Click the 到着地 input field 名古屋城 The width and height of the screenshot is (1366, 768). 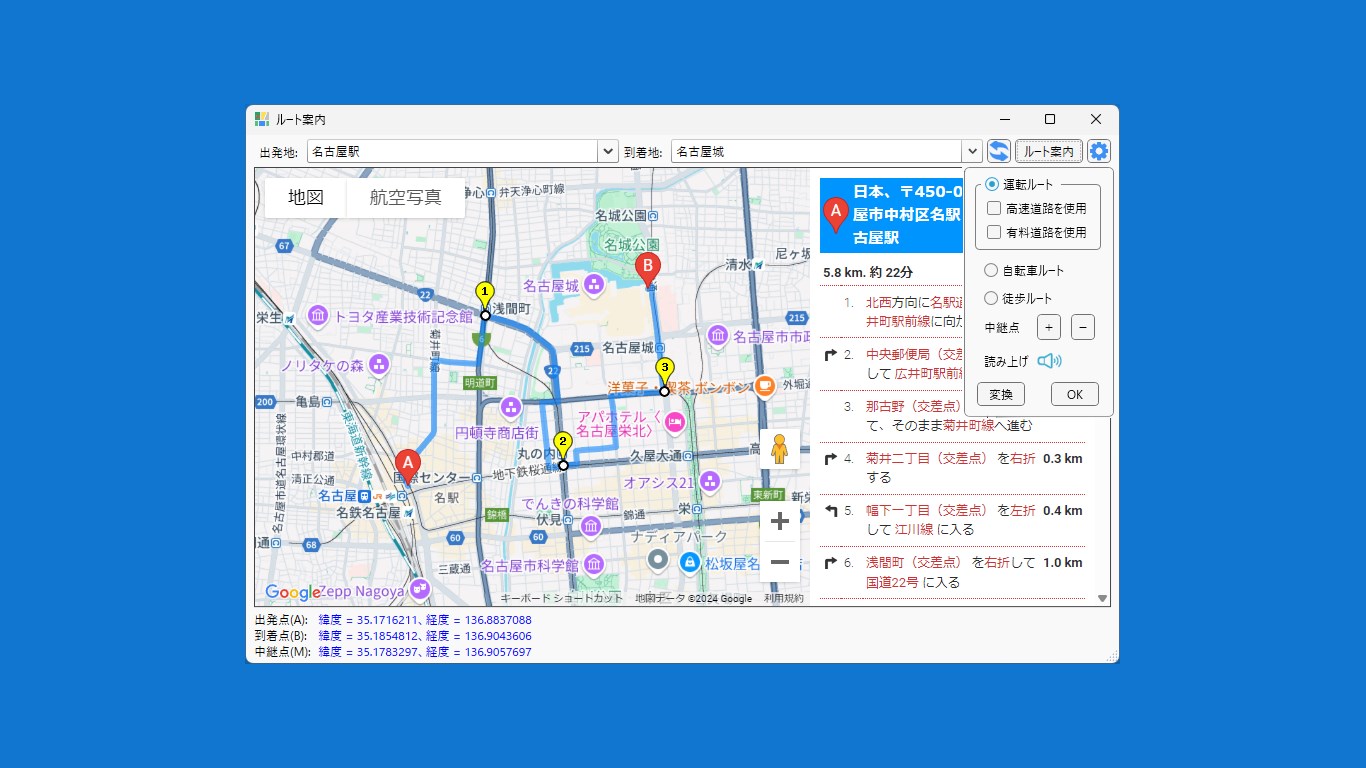point(816,151)
